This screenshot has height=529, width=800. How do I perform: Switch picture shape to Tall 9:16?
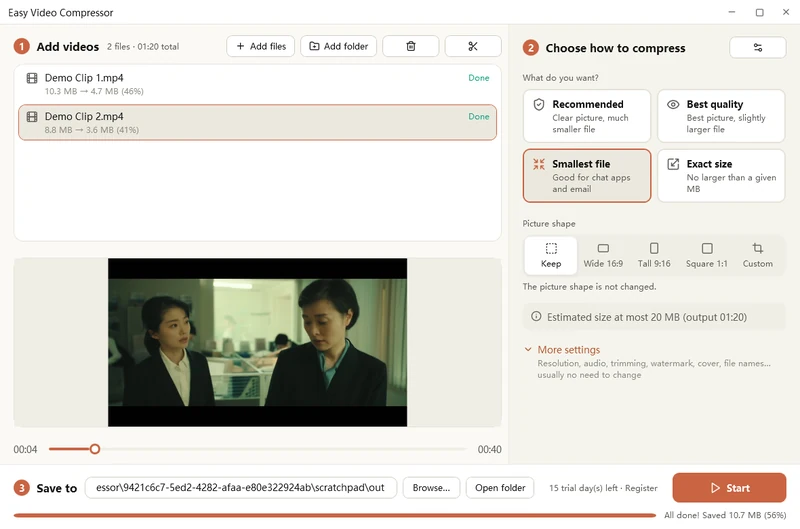tap(654, 255)
